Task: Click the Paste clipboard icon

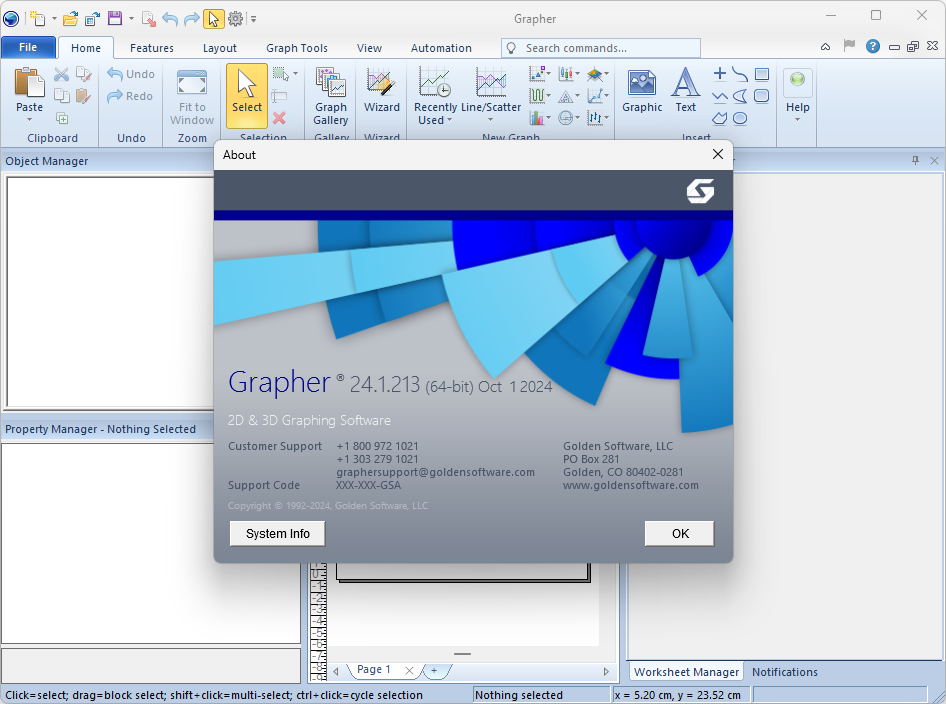Action: click(29, 82)
